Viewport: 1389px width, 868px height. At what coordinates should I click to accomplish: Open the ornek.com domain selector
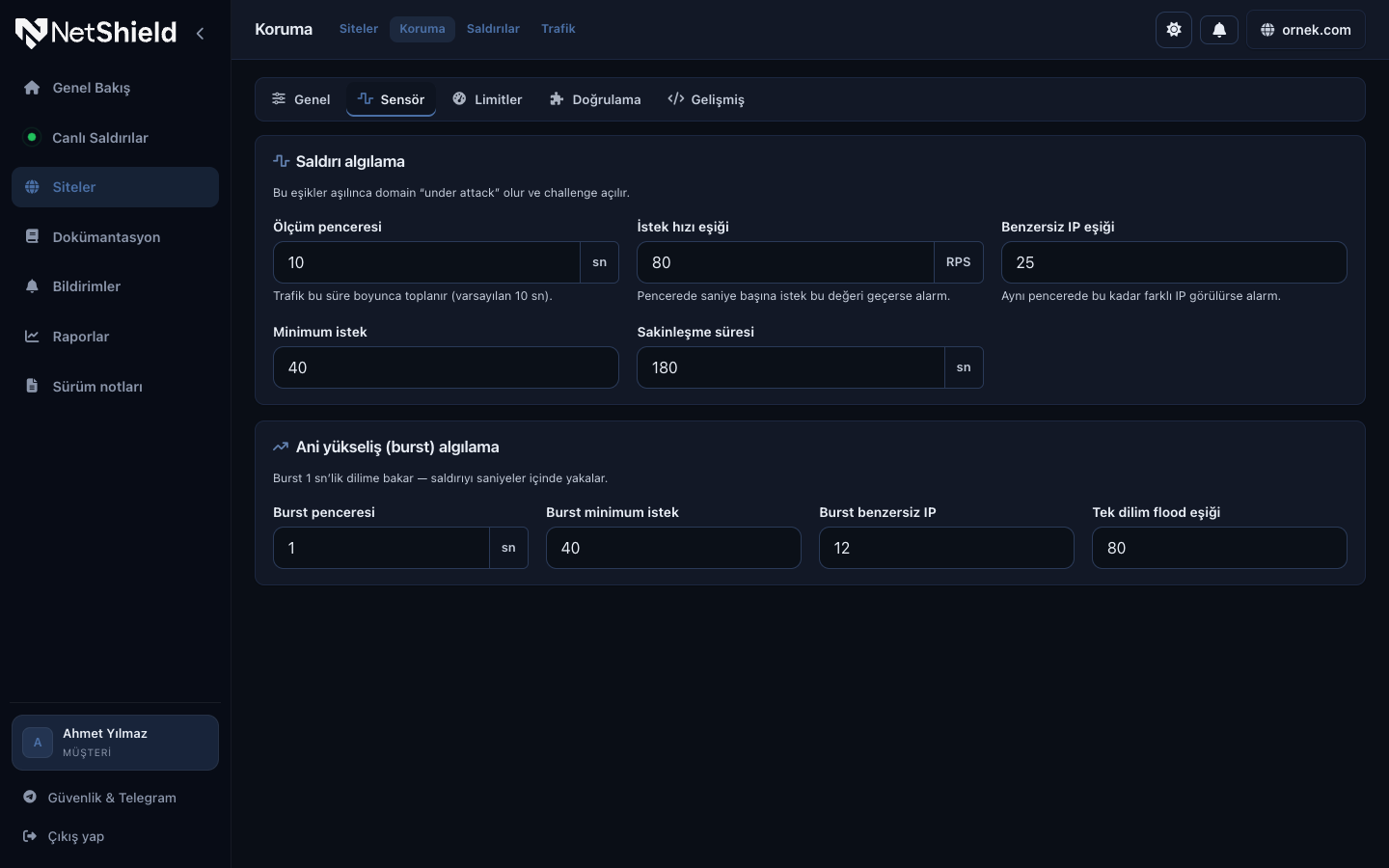(x=1306, y=30)
